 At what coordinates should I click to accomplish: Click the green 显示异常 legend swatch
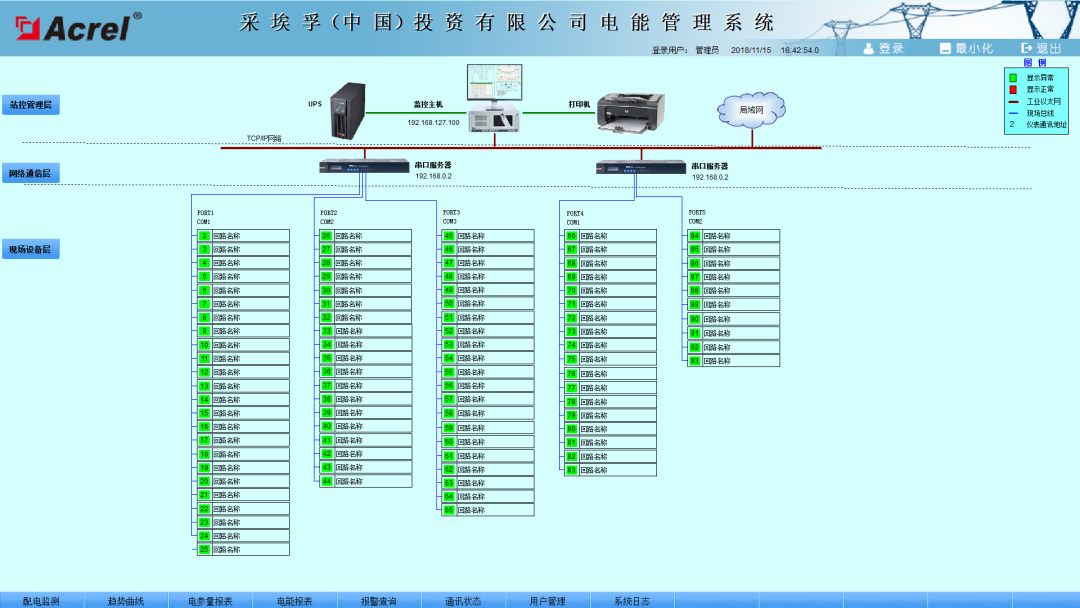[x=1011, y=78]
